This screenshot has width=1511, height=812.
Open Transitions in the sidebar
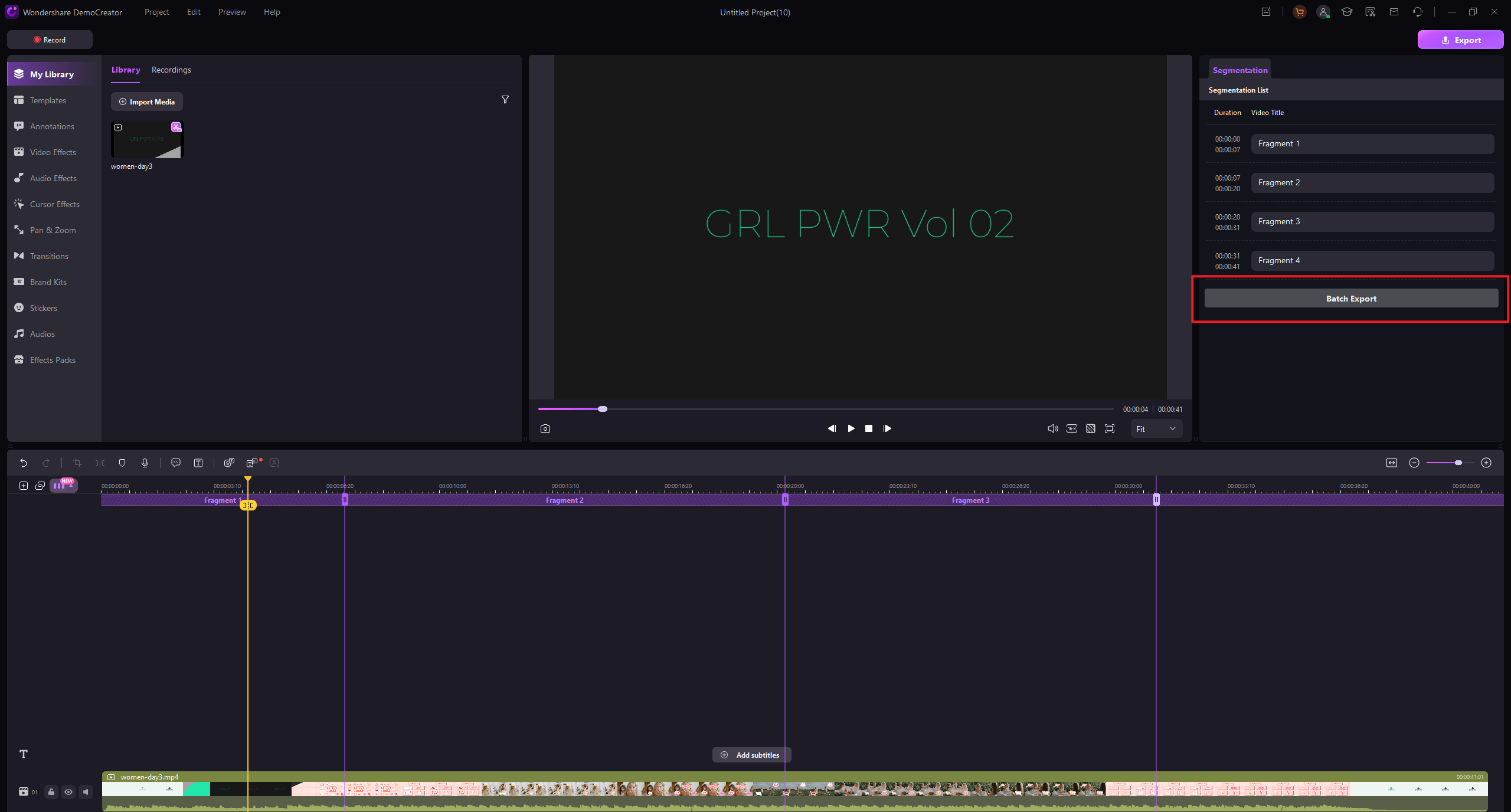click(x=49, y=256)
